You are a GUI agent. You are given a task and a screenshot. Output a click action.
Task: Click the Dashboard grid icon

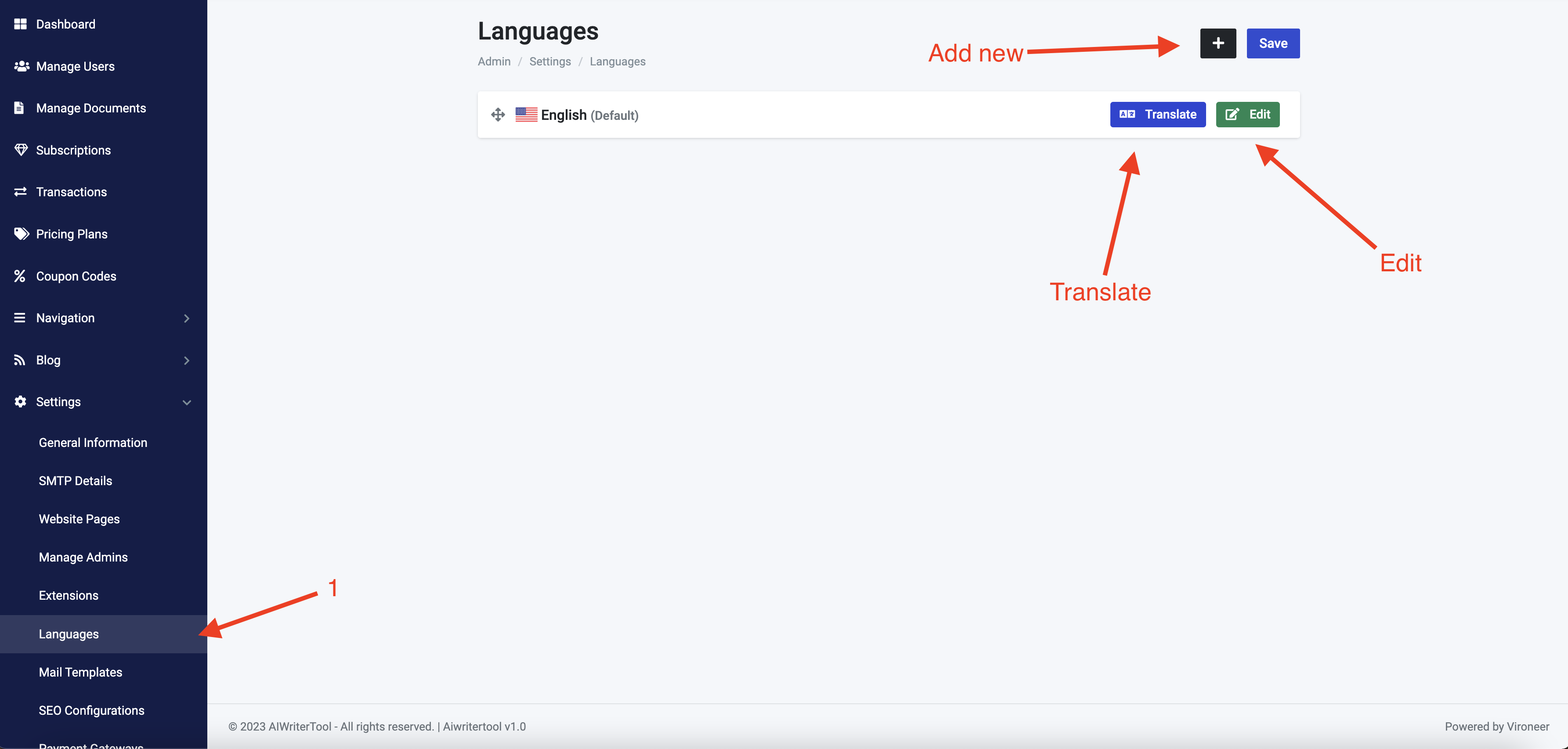21,24
